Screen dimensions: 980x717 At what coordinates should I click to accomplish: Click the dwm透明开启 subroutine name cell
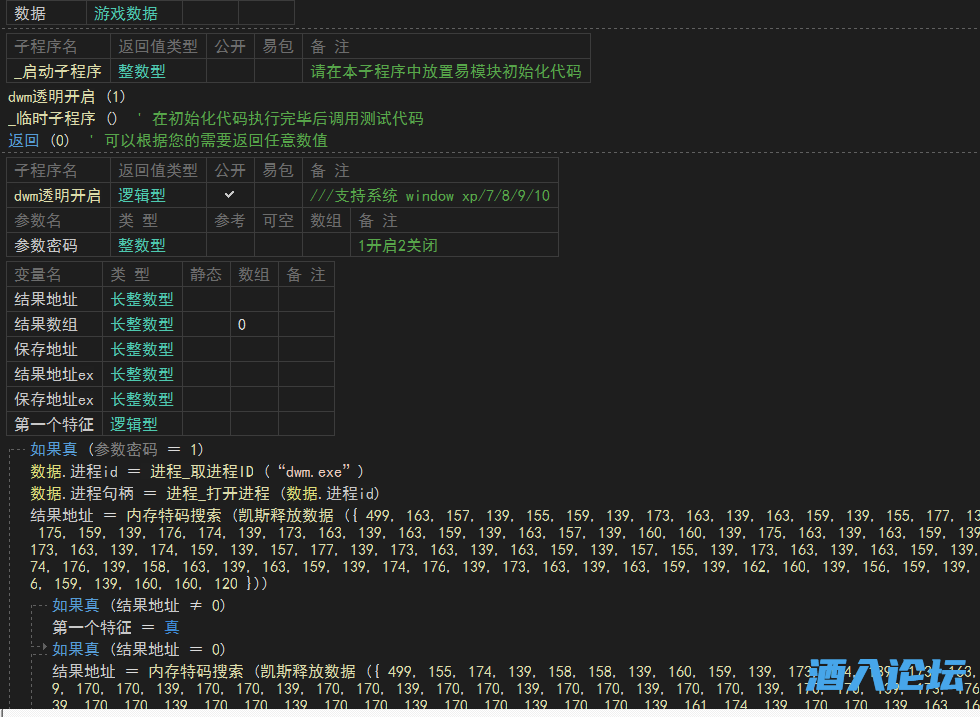point(58,195)
